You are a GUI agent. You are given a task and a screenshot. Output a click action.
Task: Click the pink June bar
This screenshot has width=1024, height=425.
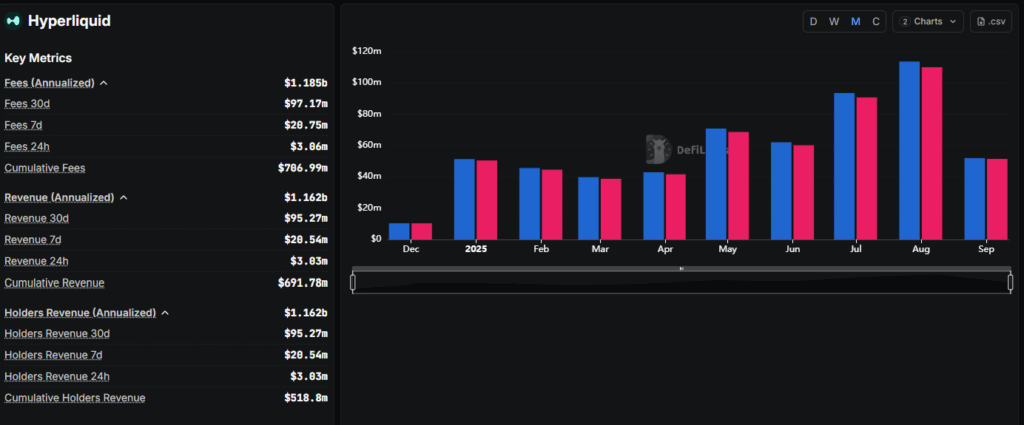click(x=803, y=192)
